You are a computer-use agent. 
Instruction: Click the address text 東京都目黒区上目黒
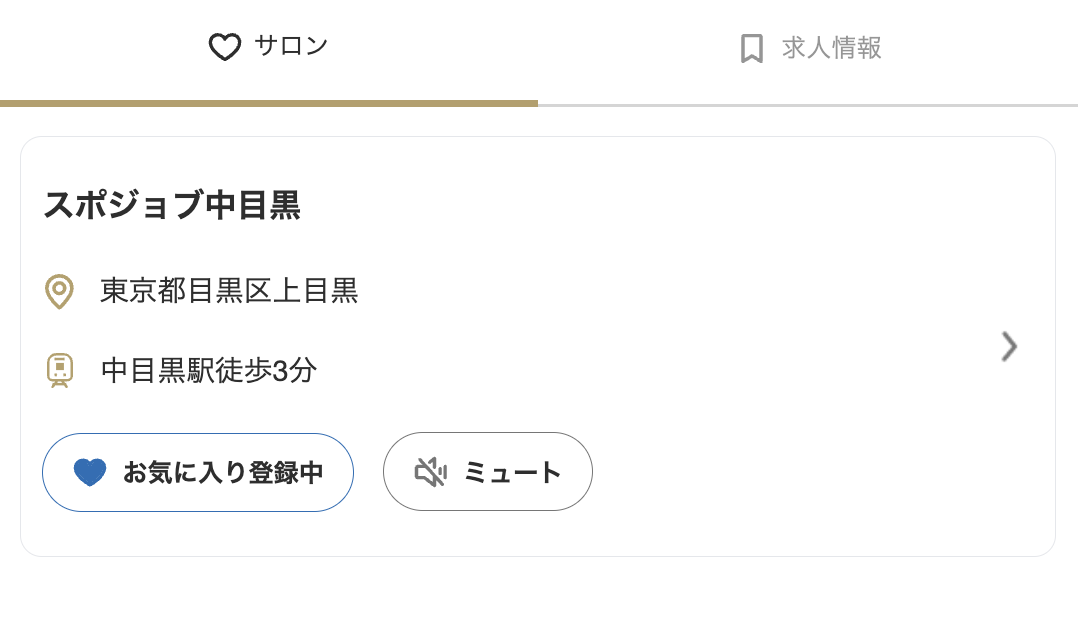coord(228,291)
